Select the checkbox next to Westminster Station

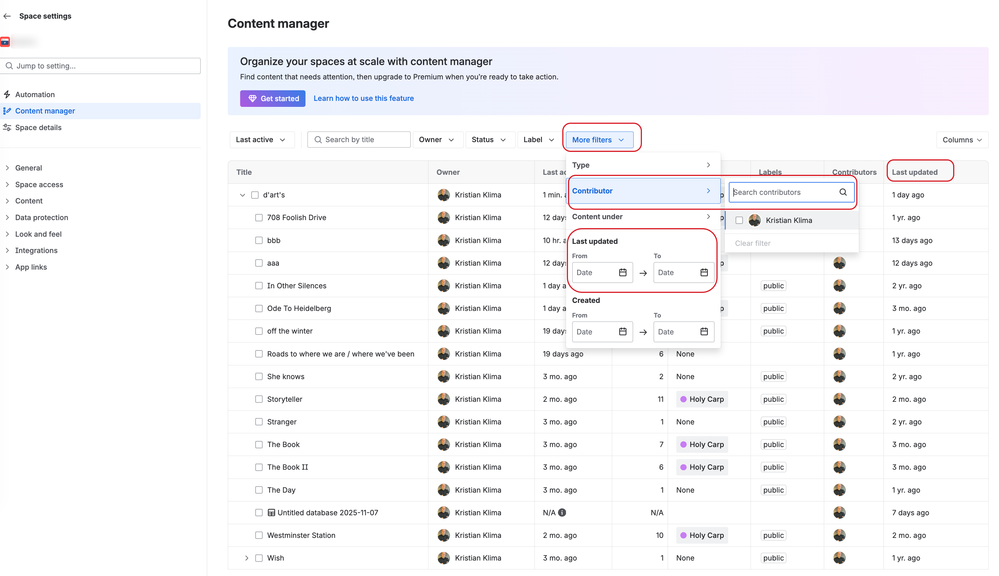point(258,535)
